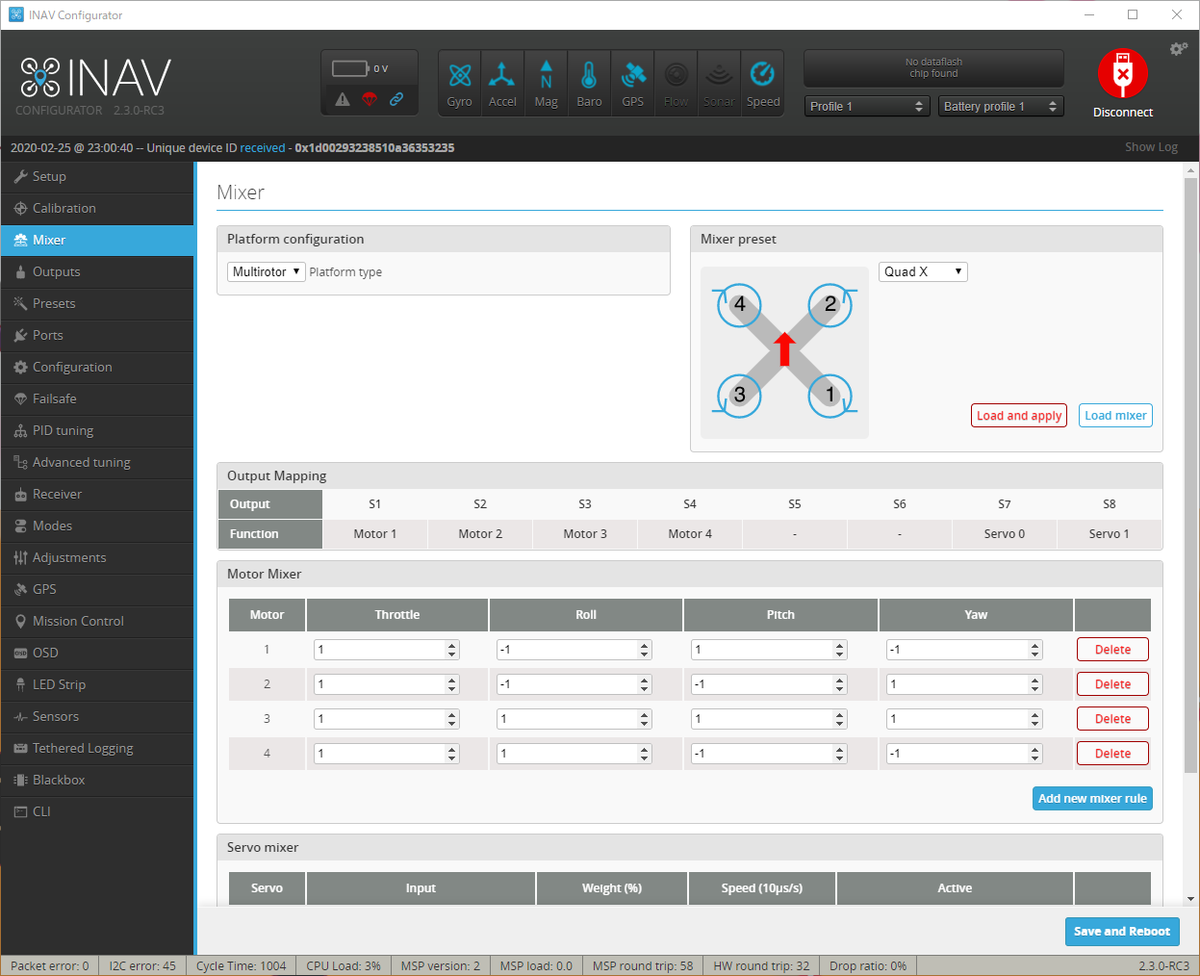Open the CLI tab
1200x976 pixels.
97,811
